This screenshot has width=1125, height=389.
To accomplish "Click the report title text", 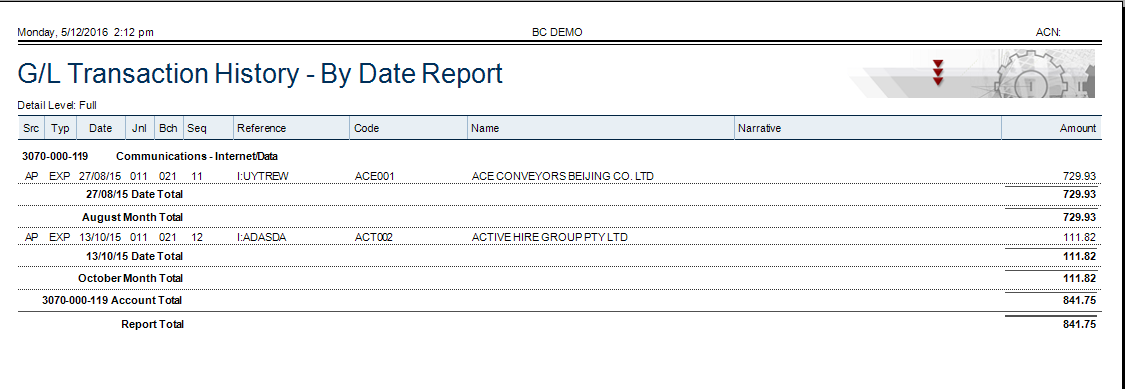I will click(260, 74).
